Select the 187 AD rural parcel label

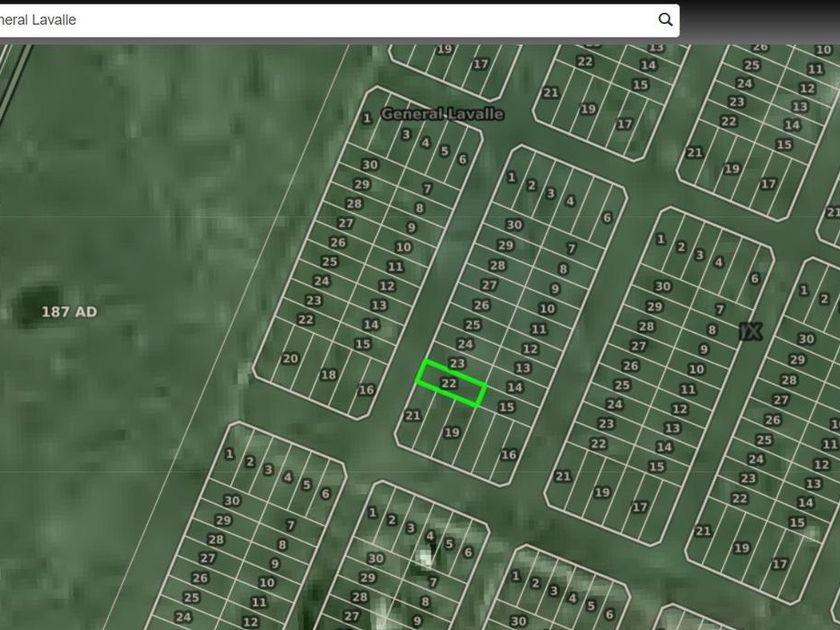click(x=69, y=312)
